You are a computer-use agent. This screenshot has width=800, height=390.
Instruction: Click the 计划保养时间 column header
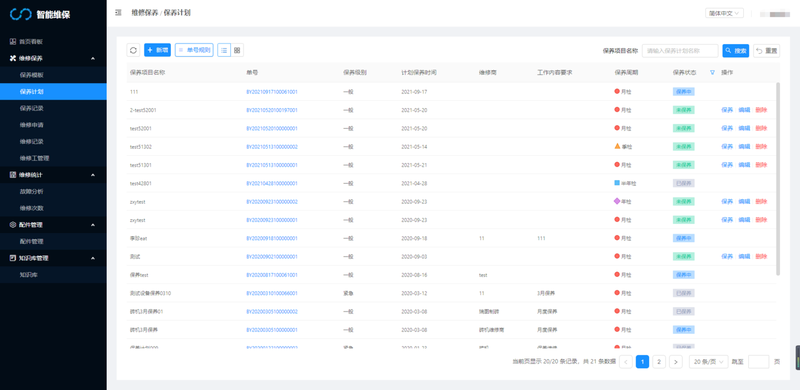(x=418, y=72)
